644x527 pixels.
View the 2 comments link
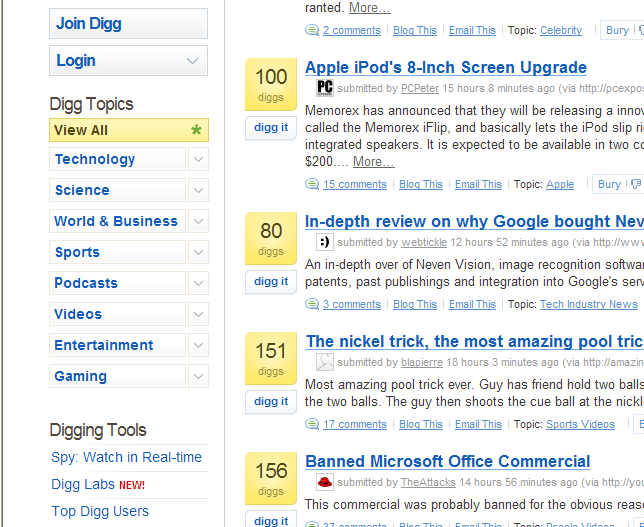pos(352,30)
